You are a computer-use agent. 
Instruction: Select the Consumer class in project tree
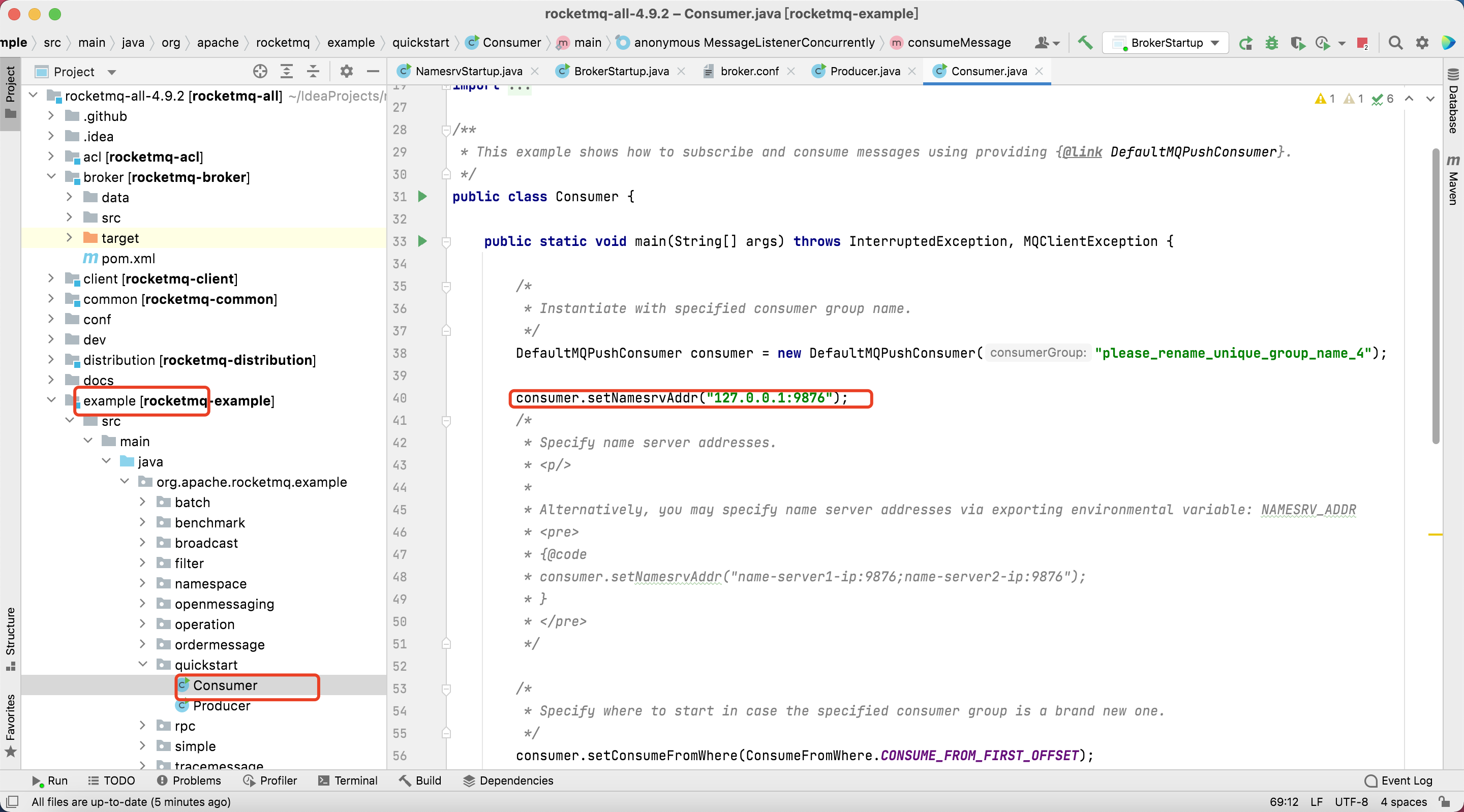pos(224,685)
